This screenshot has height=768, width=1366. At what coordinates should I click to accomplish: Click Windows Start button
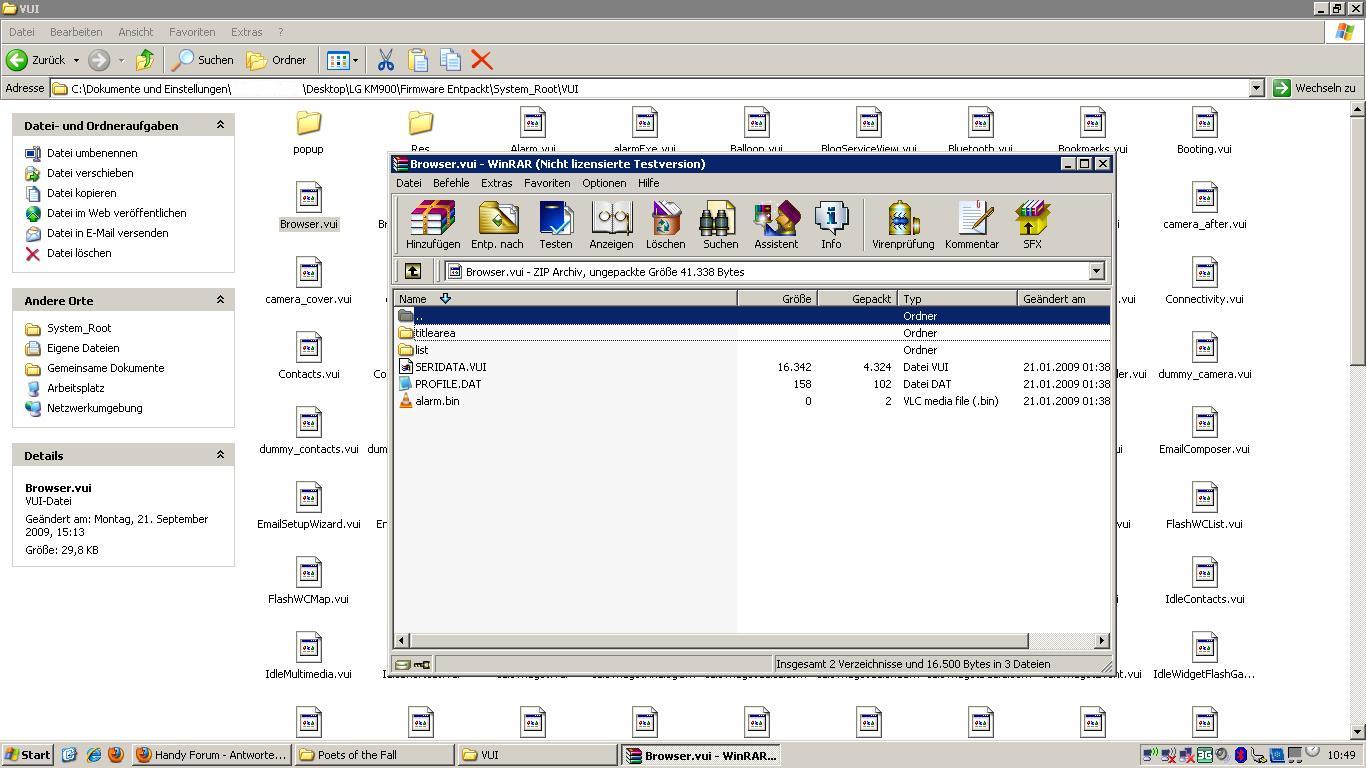click(28, 755)
